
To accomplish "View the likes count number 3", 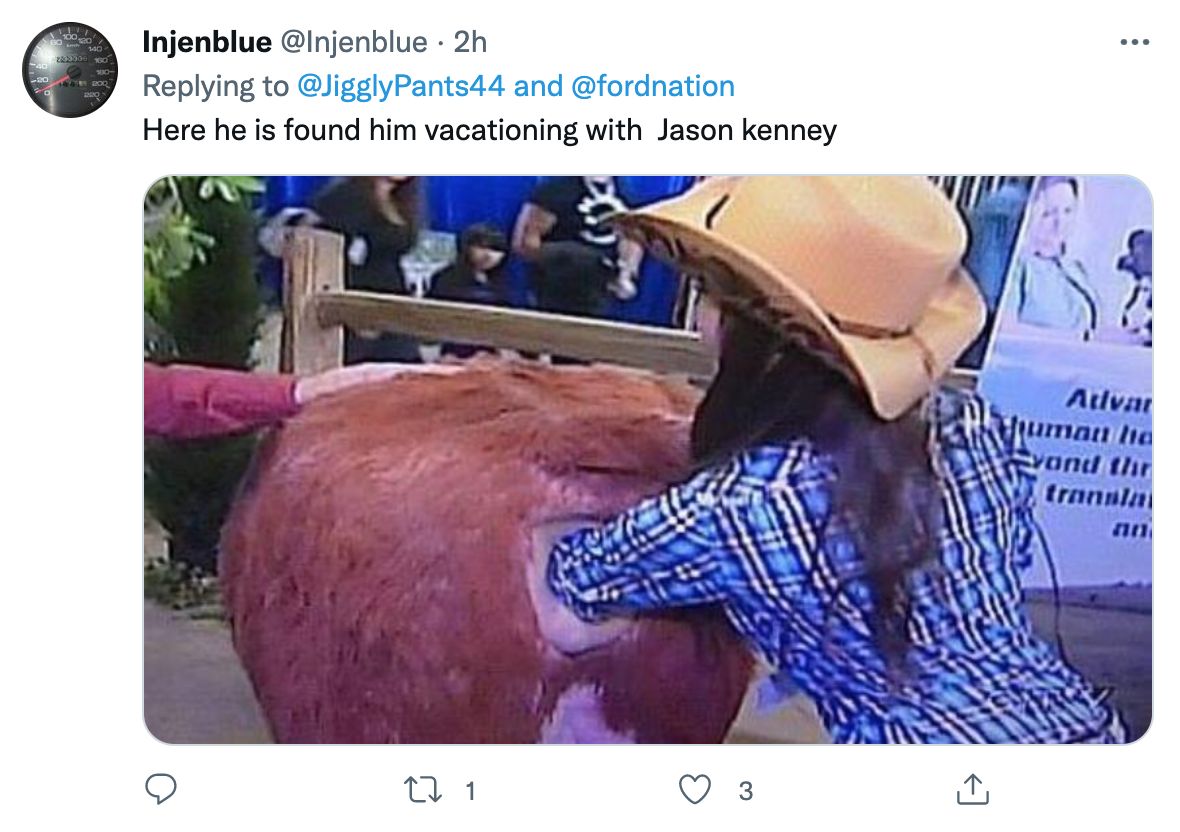I will point(745,791).
